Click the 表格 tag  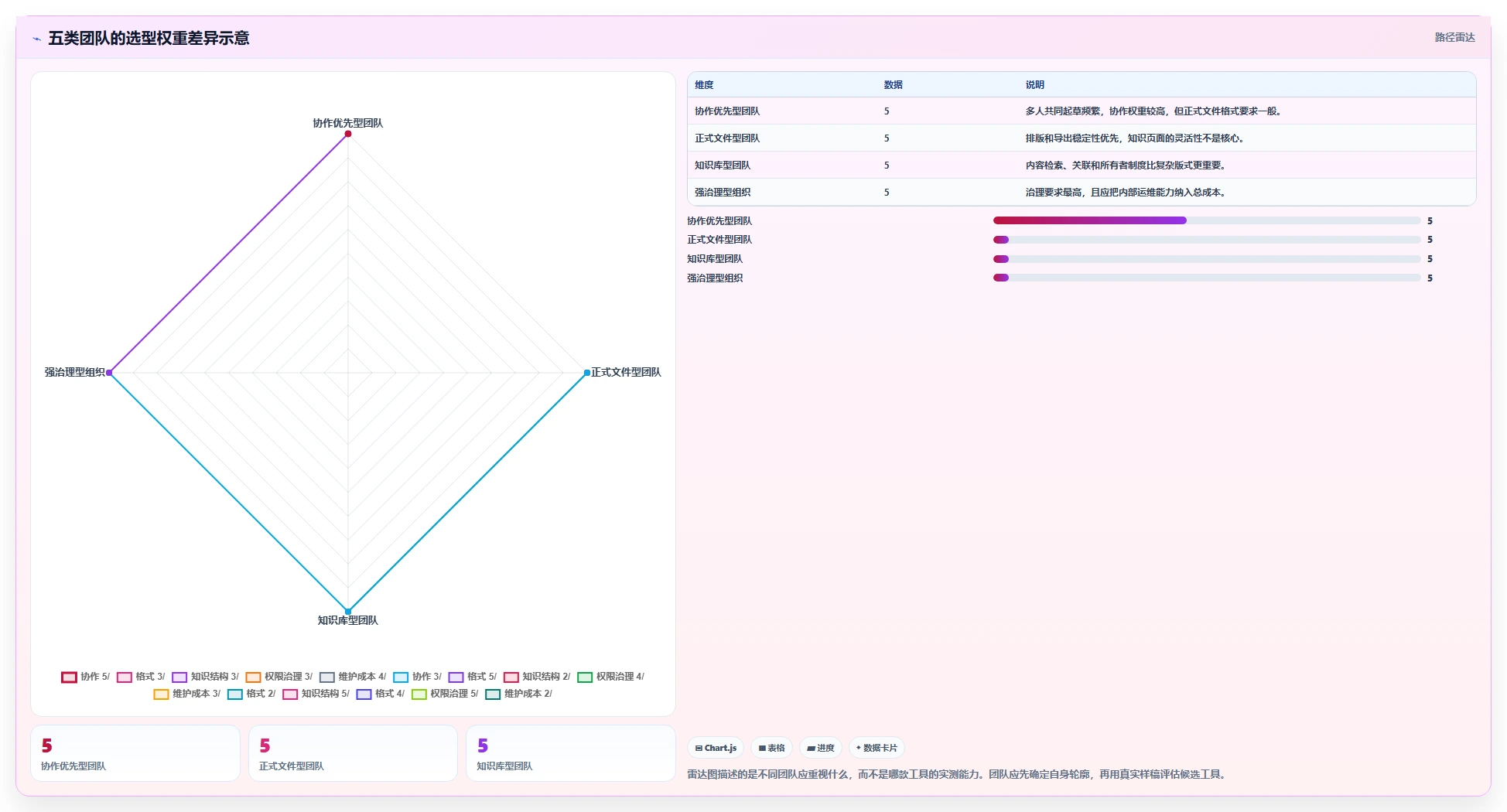[x=771, y=748]
